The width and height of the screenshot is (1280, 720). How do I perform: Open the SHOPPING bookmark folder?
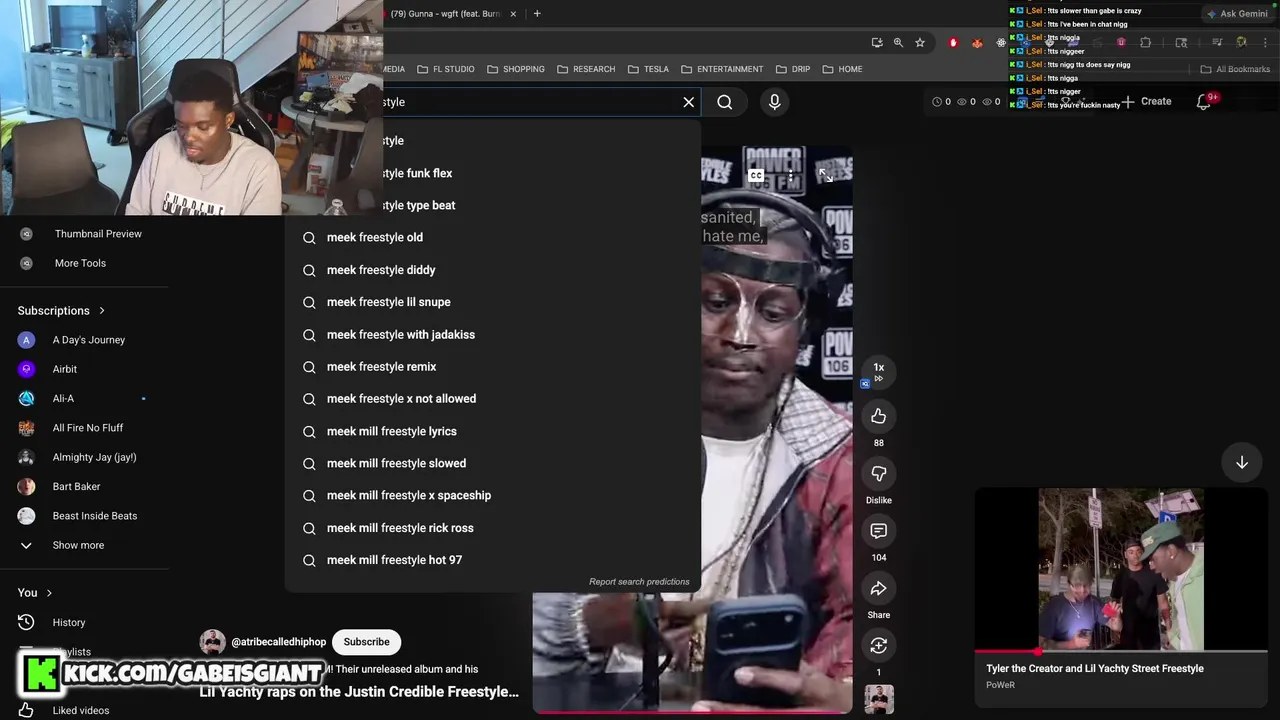tap(516, 69)
